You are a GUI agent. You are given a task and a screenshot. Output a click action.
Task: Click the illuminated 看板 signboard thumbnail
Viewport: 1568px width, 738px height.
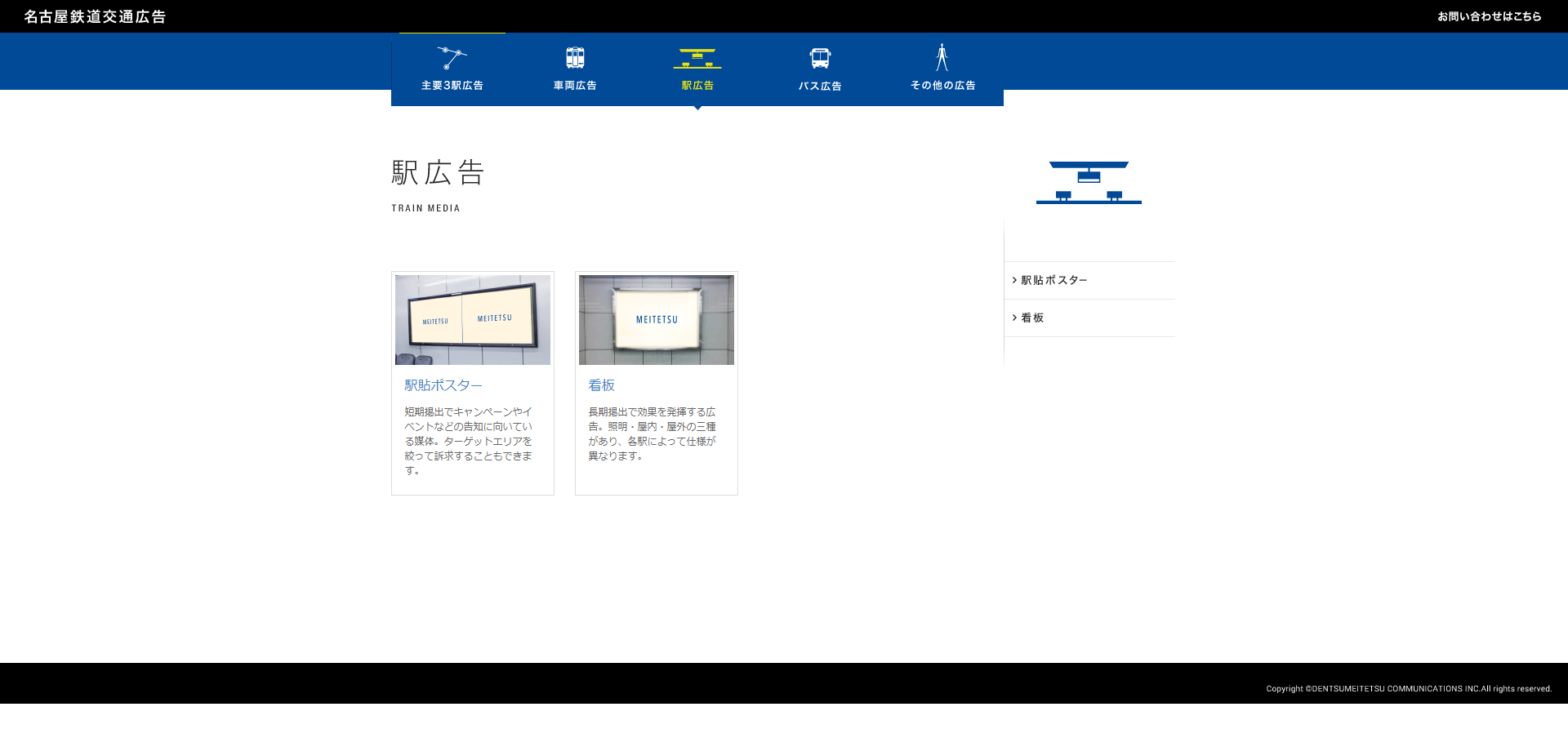657,320
